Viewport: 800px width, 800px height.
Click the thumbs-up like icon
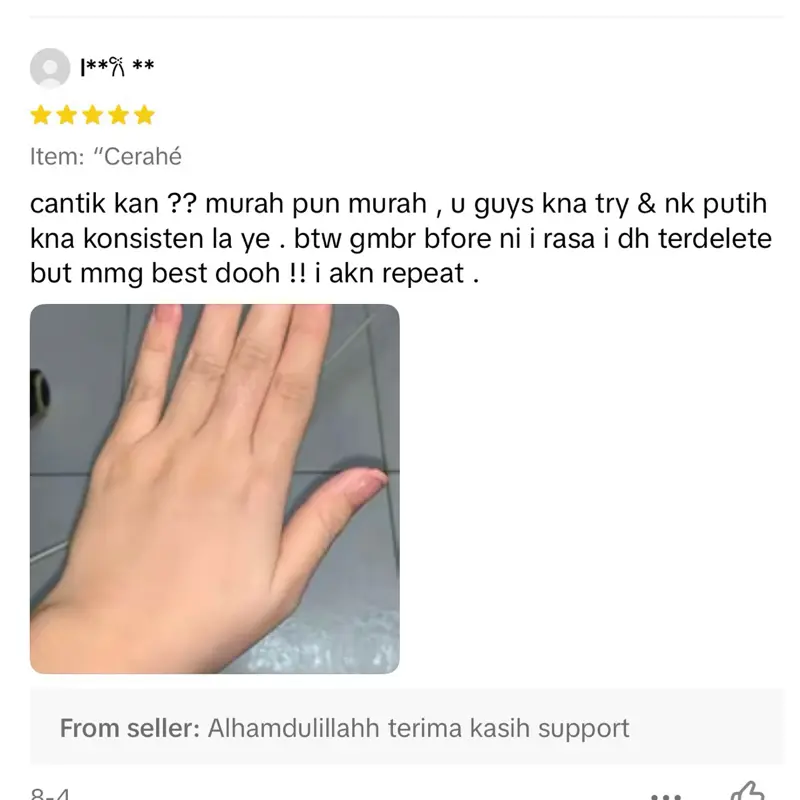tap(748, 792)
